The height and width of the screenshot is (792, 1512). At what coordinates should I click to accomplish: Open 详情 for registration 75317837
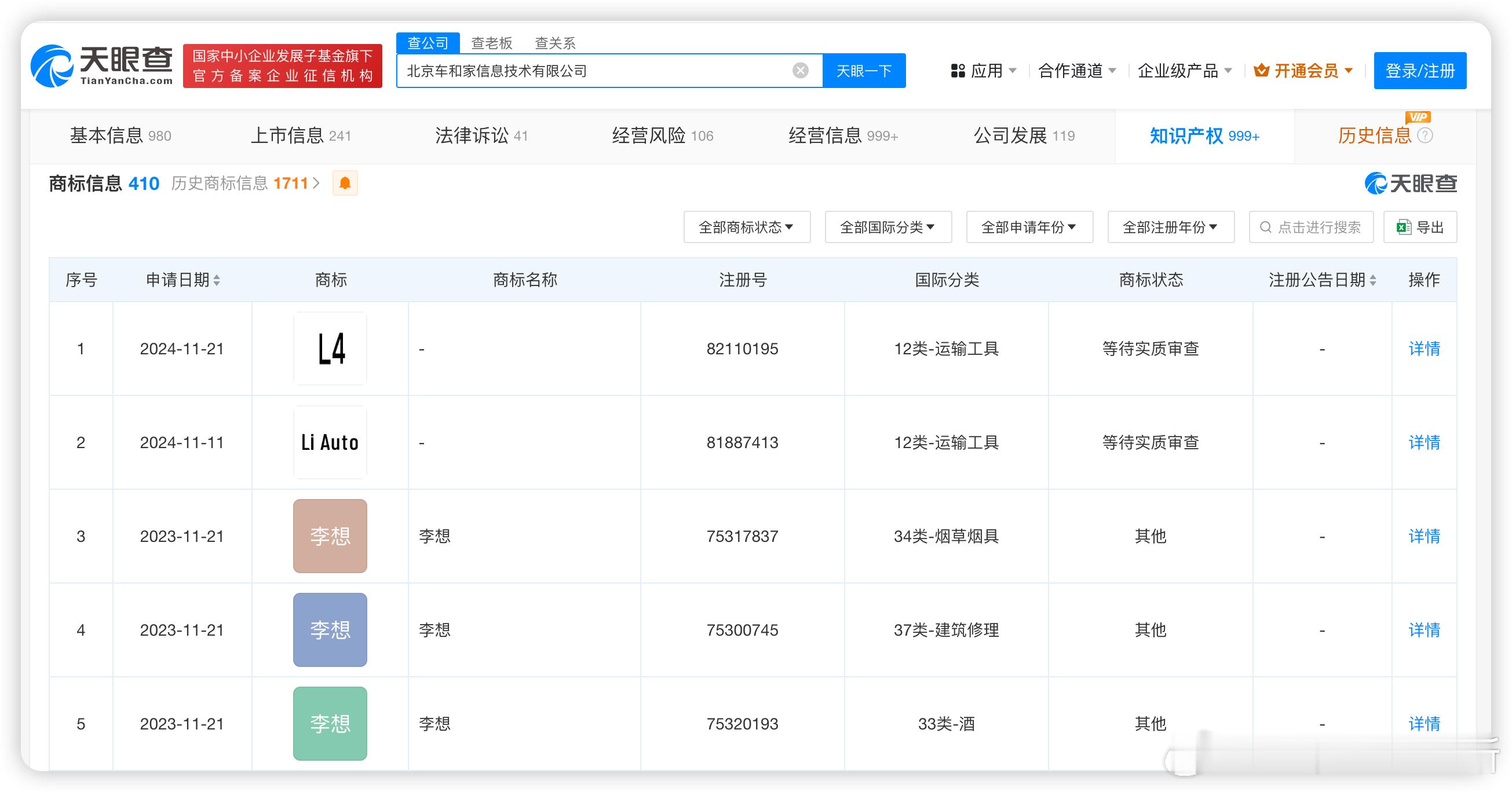coord(1425,536)
